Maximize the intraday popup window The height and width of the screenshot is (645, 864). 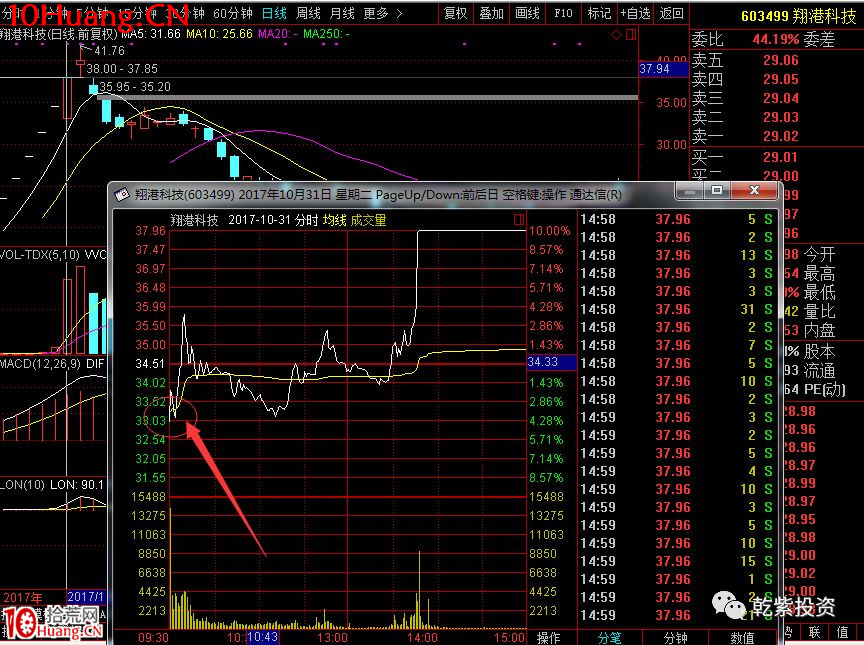coord(717,190)
